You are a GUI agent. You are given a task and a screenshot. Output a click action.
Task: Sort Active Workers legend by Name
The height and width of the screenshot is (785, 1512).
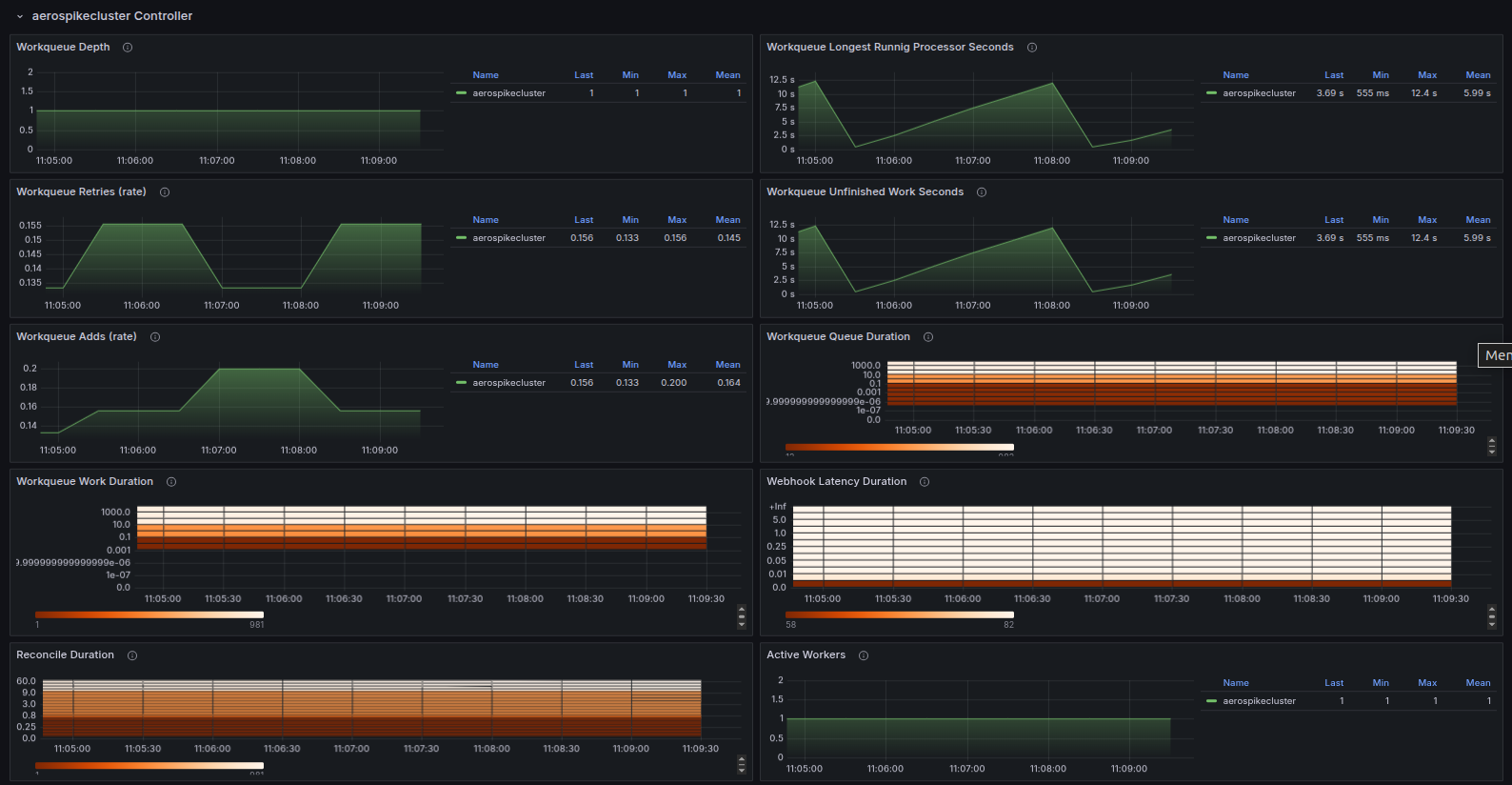click(x=1236, y=683)
